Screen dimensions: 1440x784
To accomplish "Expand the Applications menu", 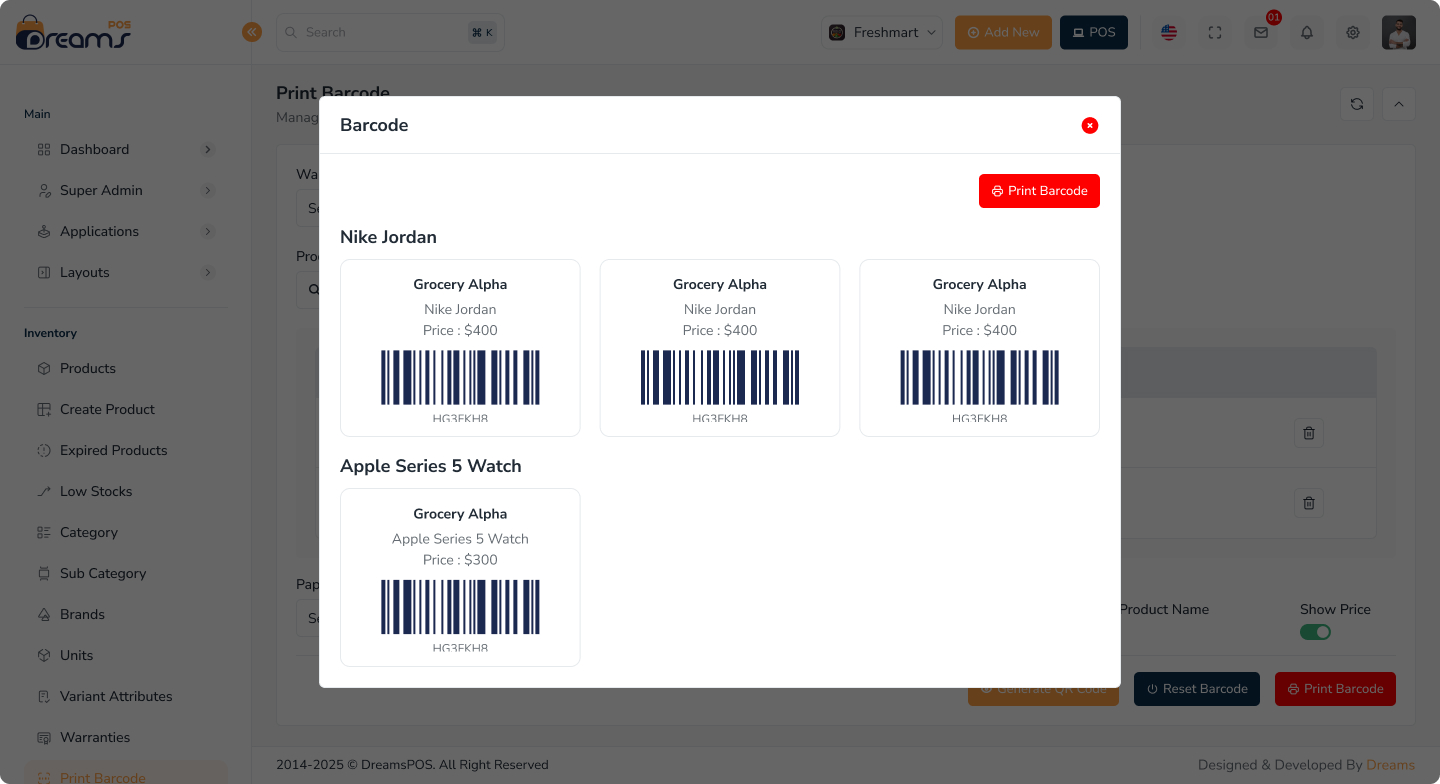I will 98,231.
